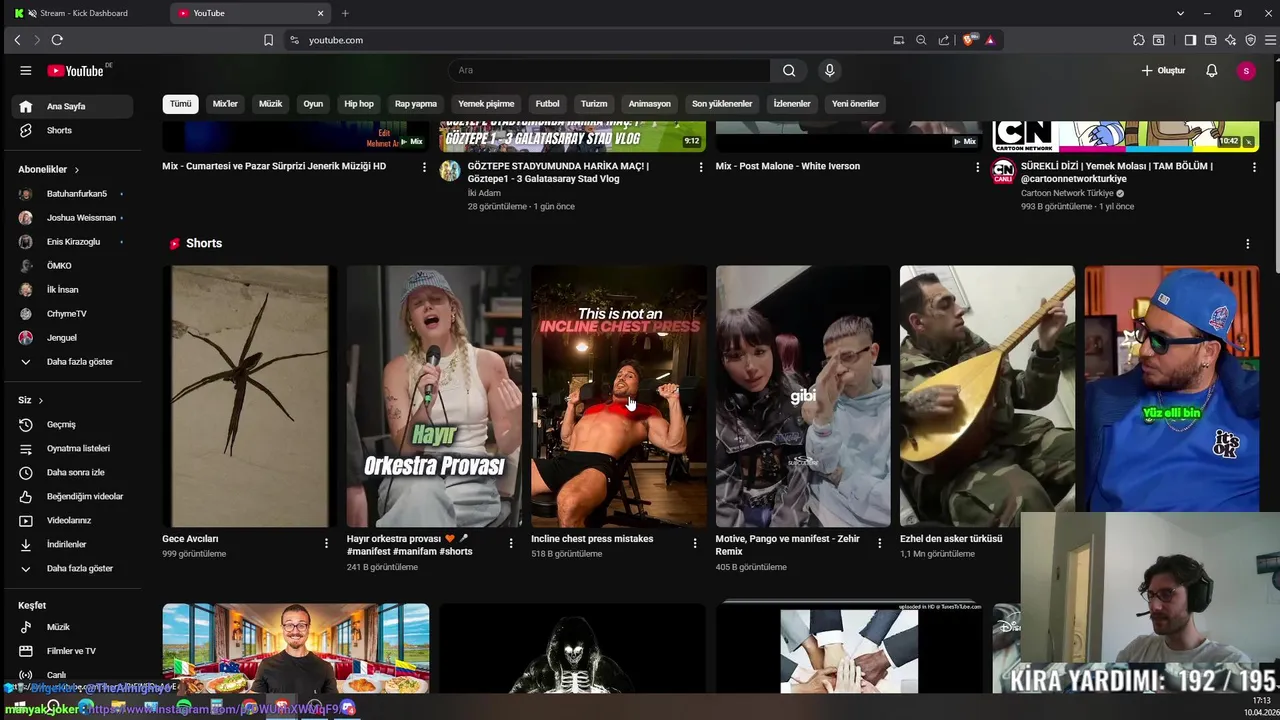The height and width of the screenshot is (720, 1280).
Task: Bookmark this page in address bar
Action: click(268, 40)
